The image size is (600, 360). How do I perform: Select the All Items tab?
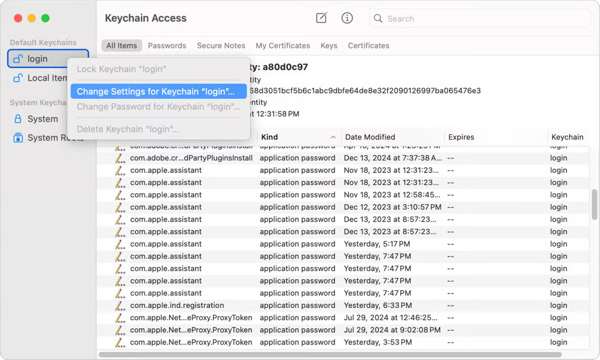[121, 46]
